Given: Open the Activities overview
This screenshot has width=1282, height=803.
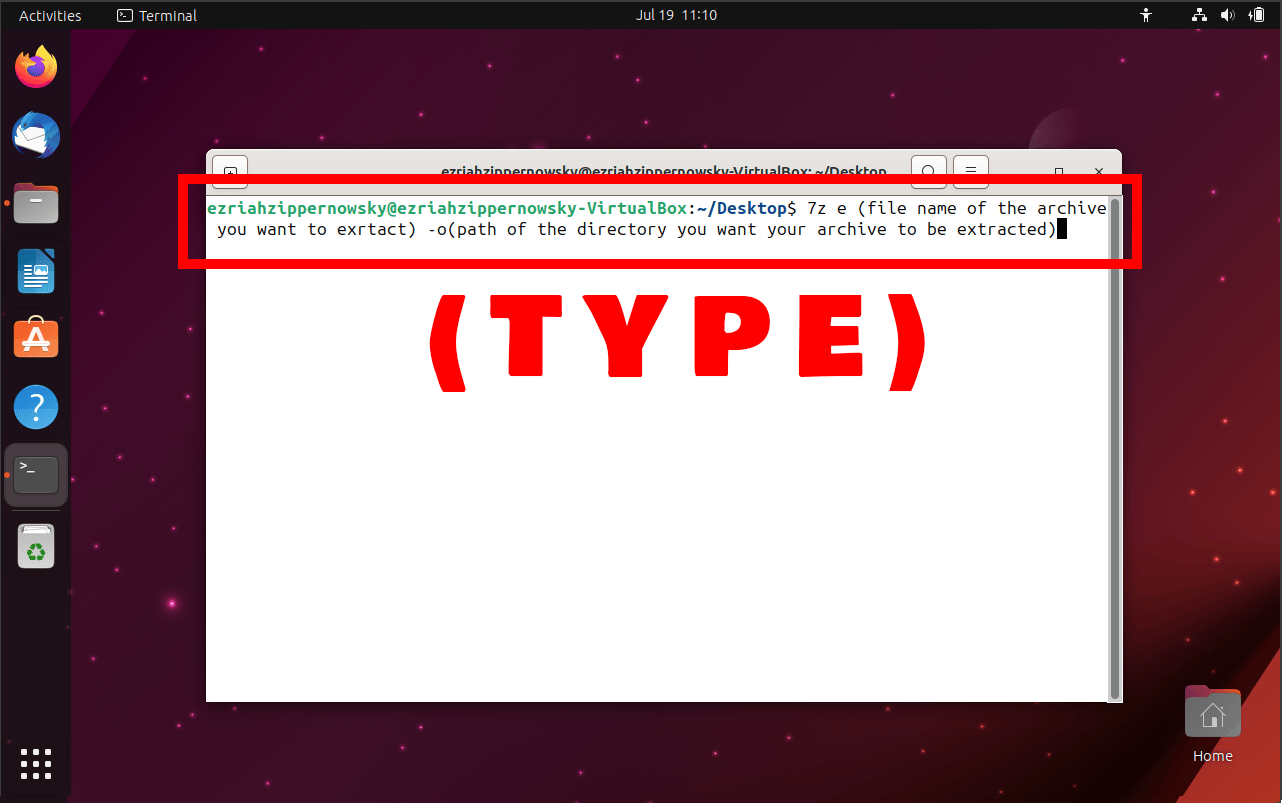Looking at the screenshot, I should (x=50, y=15).
